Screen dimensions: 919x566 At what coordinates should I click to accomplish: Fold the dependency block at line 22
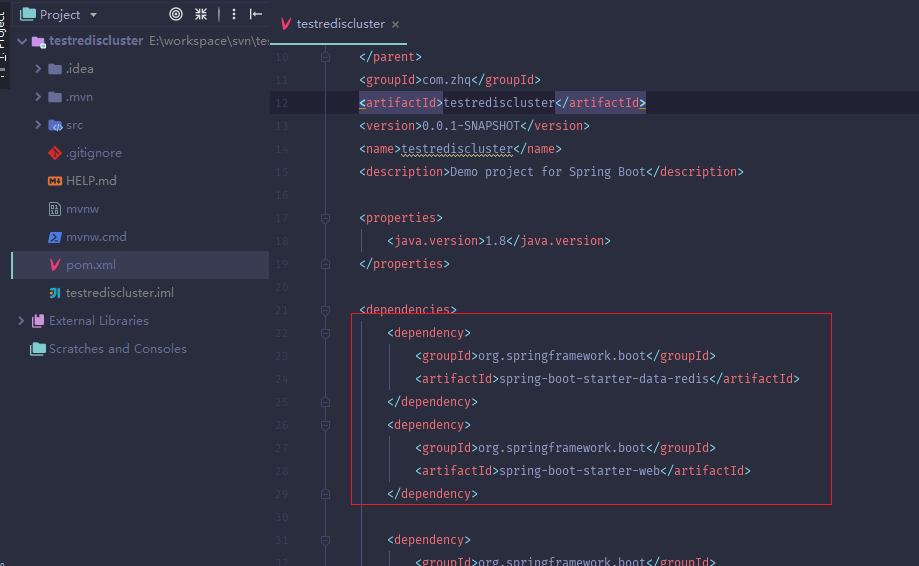coord(325,333)
